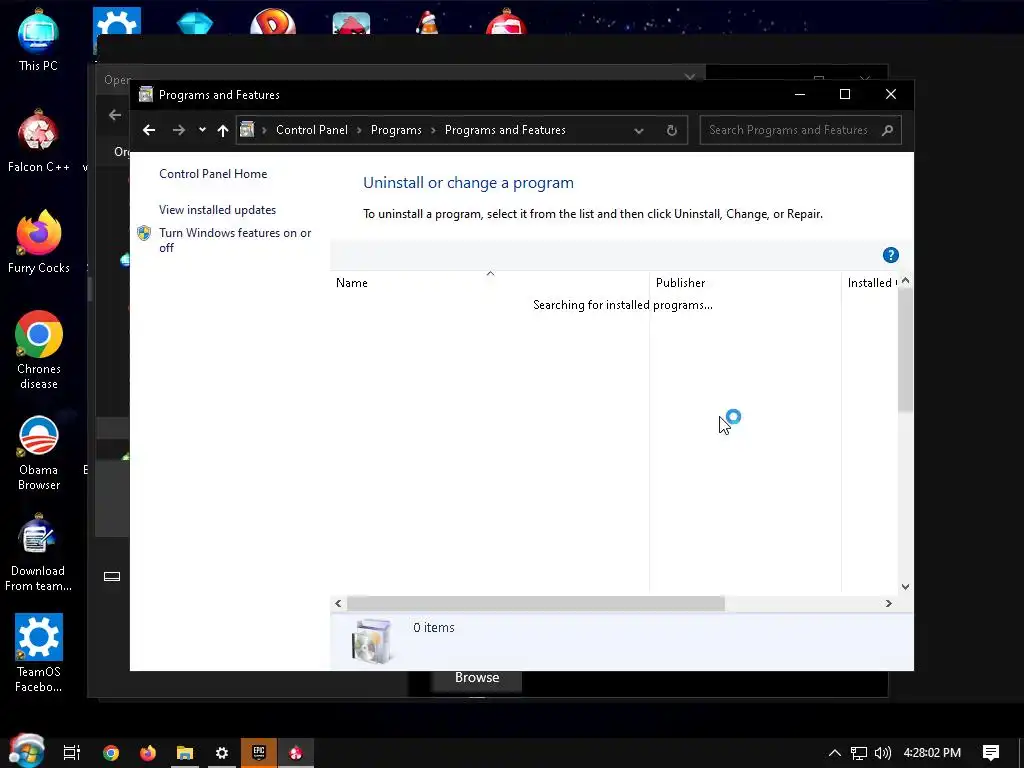Open address bar previous locations dropdown
Screen dimensions: 1024x768
click(x=639, y=131)
